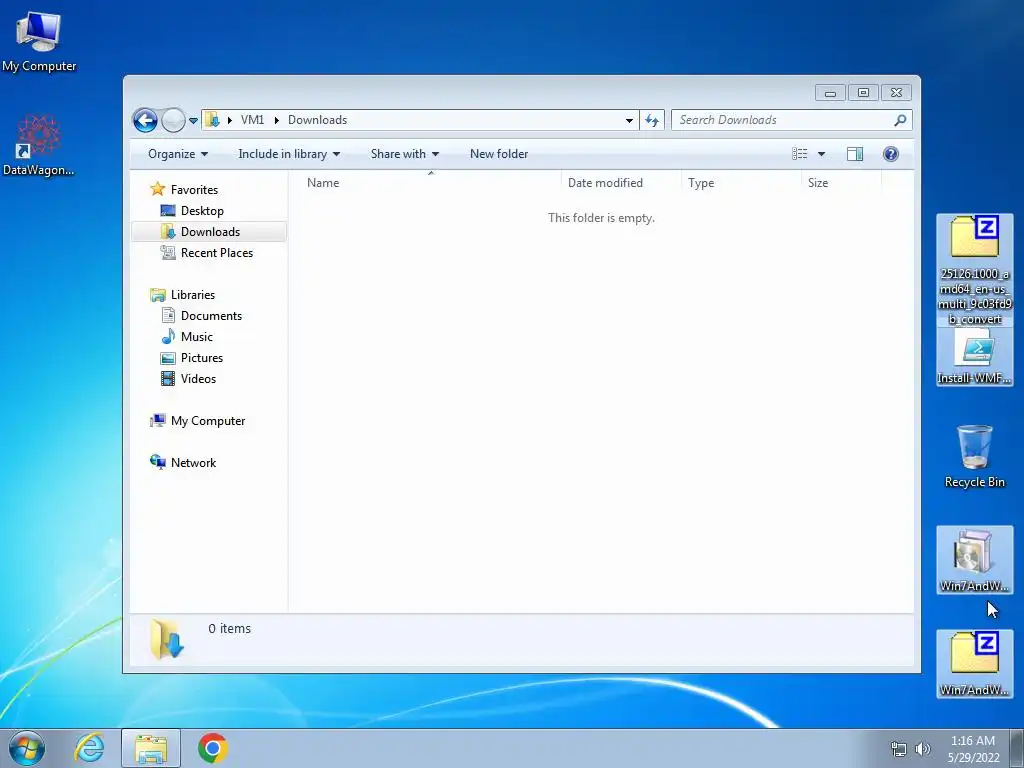Sort by the Type column header

741,183
